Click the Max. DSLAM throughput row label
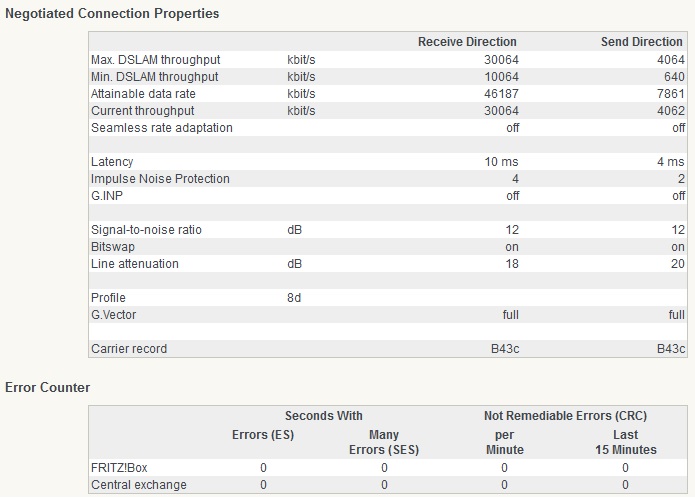This screenshot has width=695, height=501. click(x=155, y=60)
